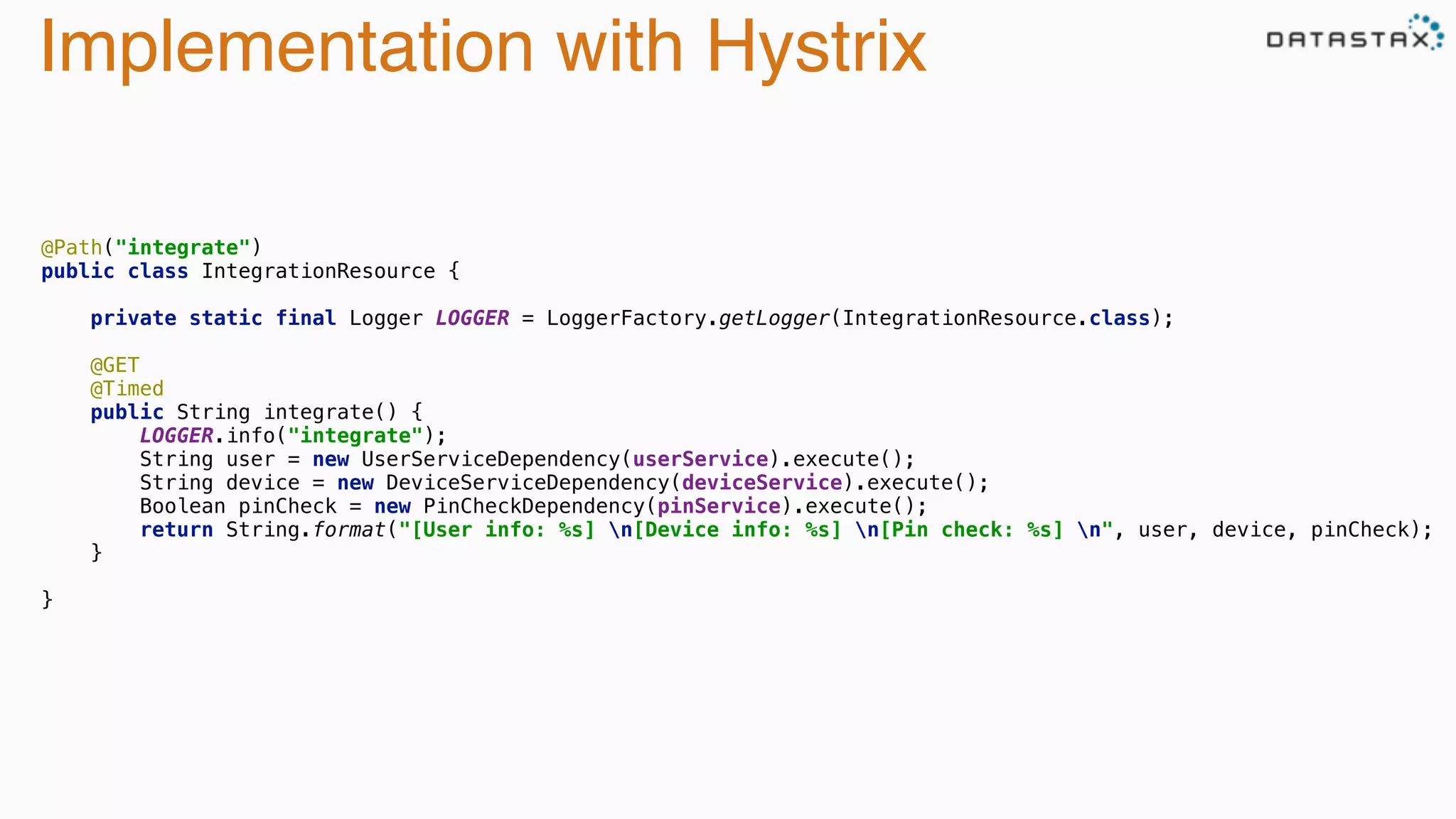Click the LOGGER.info("integrate"); line
Screen dimensions: 1456x819
tap(293, 436)
